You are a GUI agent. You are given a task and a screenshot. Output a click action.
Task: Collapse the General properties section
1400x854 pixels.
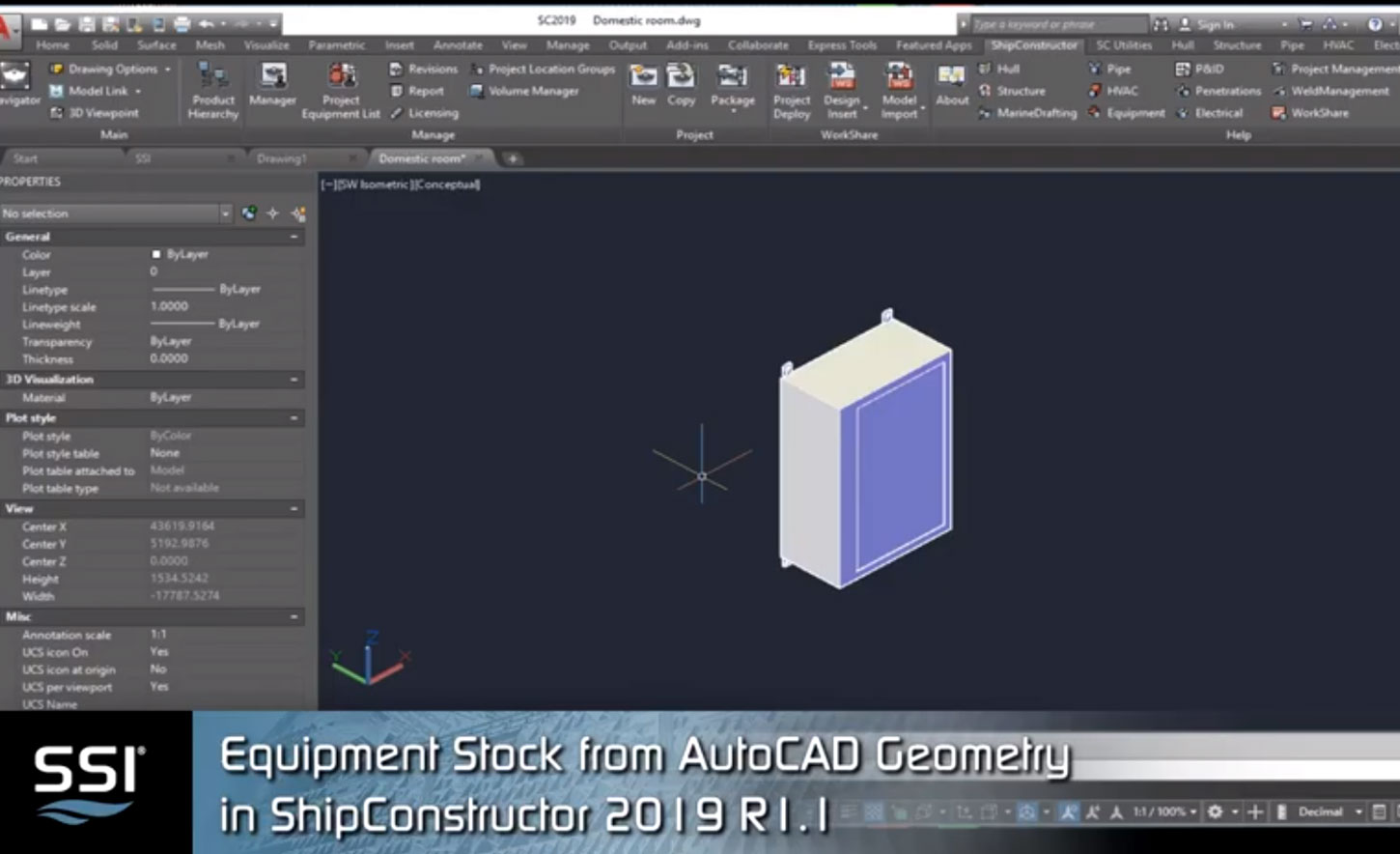tap(294, 237)
